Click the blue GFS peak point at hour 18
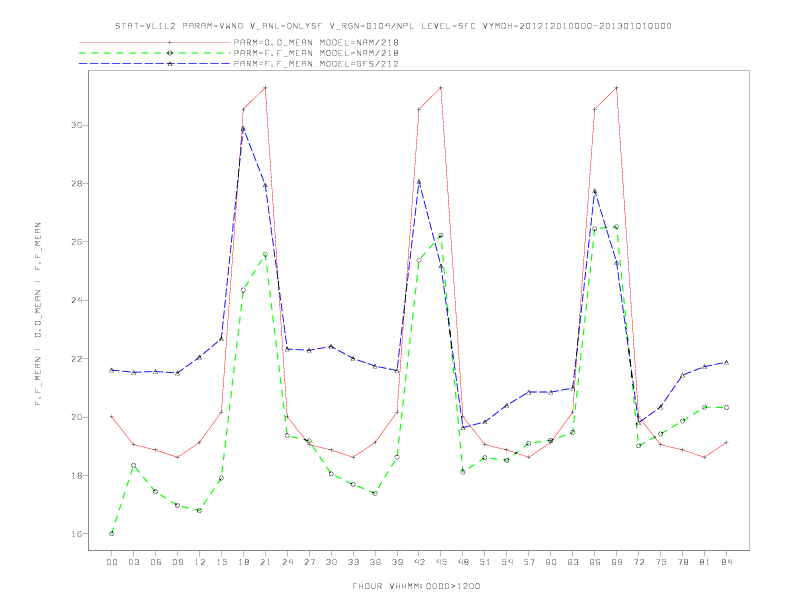The image size is (792, 612). tap(243, 129)
